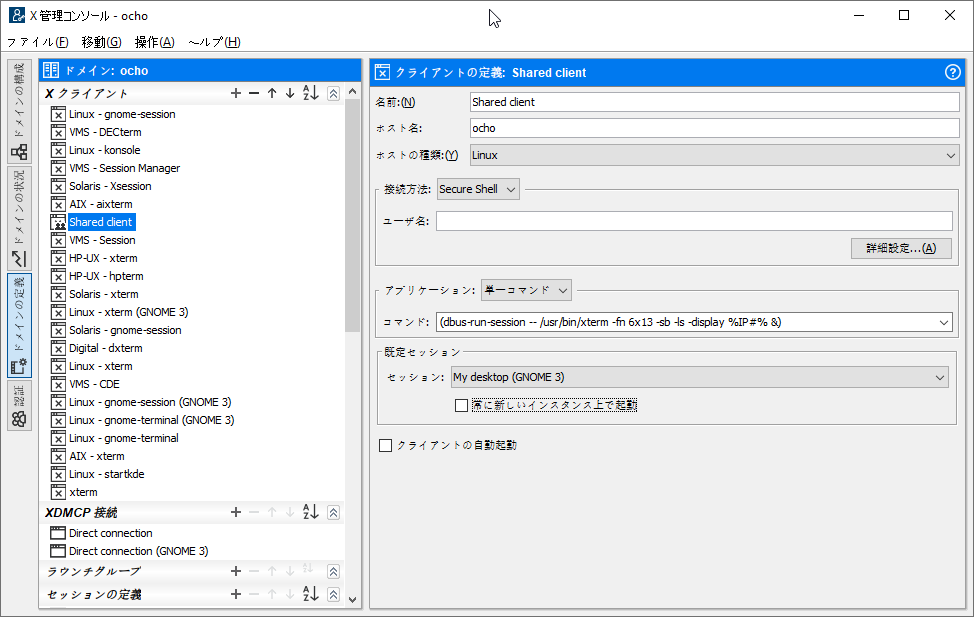Expand the セッション dropdown My desktop (GNOME 3)
Screen dimensions: 974x617
click(x=698, y=377)
